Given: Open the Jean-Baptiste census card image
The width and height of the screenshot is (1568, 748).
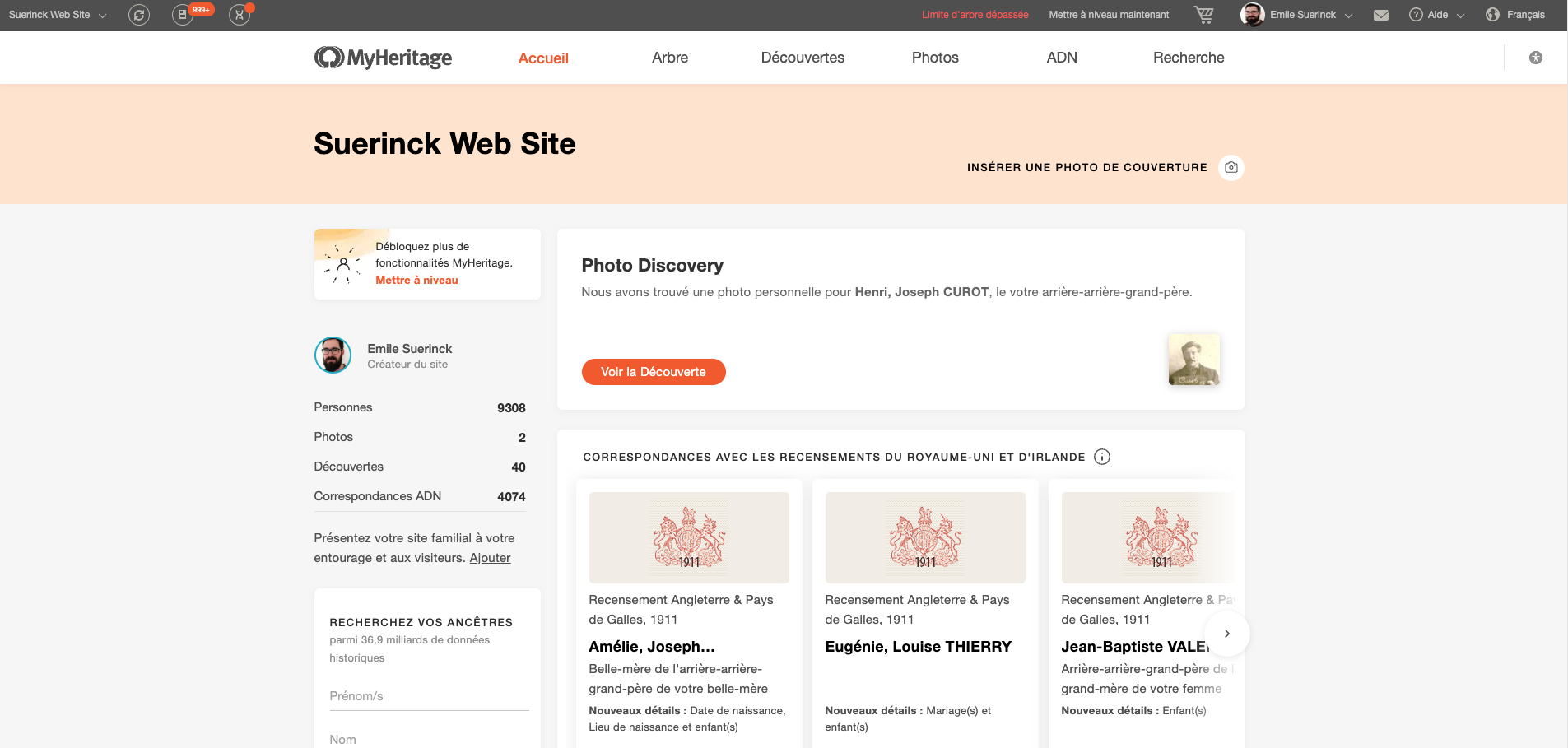Looking at the screenshot, I should 1148,537.
